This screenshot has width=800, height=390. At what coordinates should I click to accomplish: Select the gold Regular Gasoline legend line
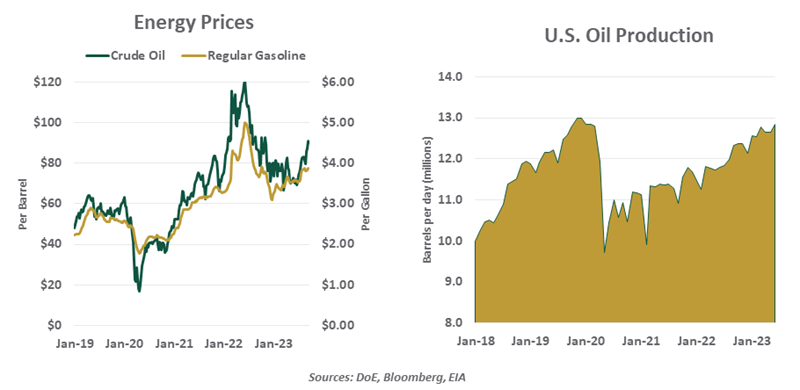point(192,56)
